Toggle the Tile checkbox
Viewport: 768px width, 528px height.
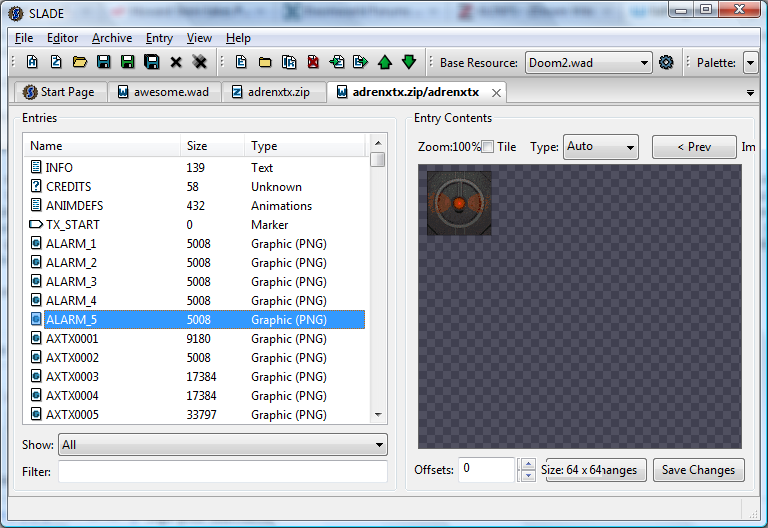(x=487, y=147)
